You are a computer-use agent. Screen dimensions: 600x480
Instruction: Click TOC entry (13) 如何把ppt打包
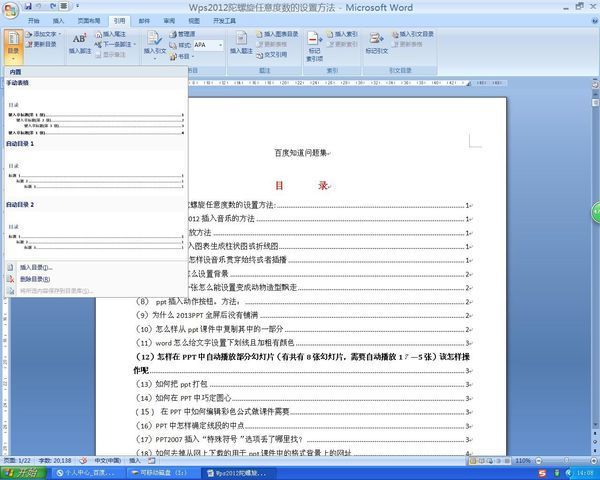point(303,384)
